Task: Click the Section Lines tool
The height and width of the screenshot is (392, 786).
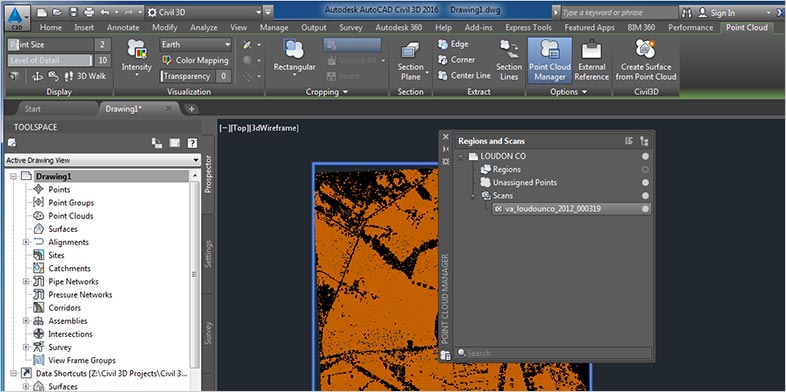Action: pyautogui.click(x=508, y=61)
